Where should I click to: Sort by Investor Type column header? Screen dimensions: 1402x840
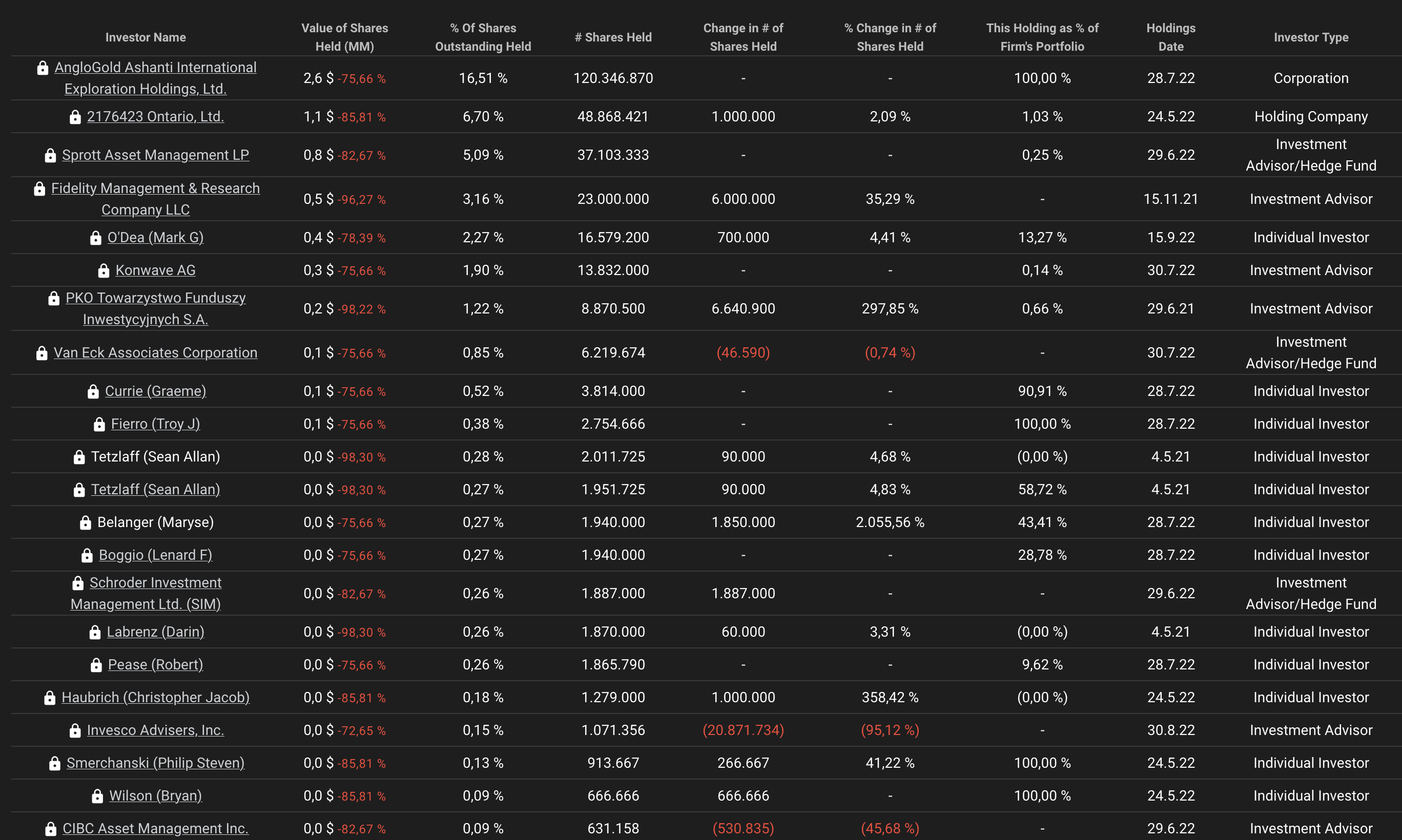(1311, 37)
